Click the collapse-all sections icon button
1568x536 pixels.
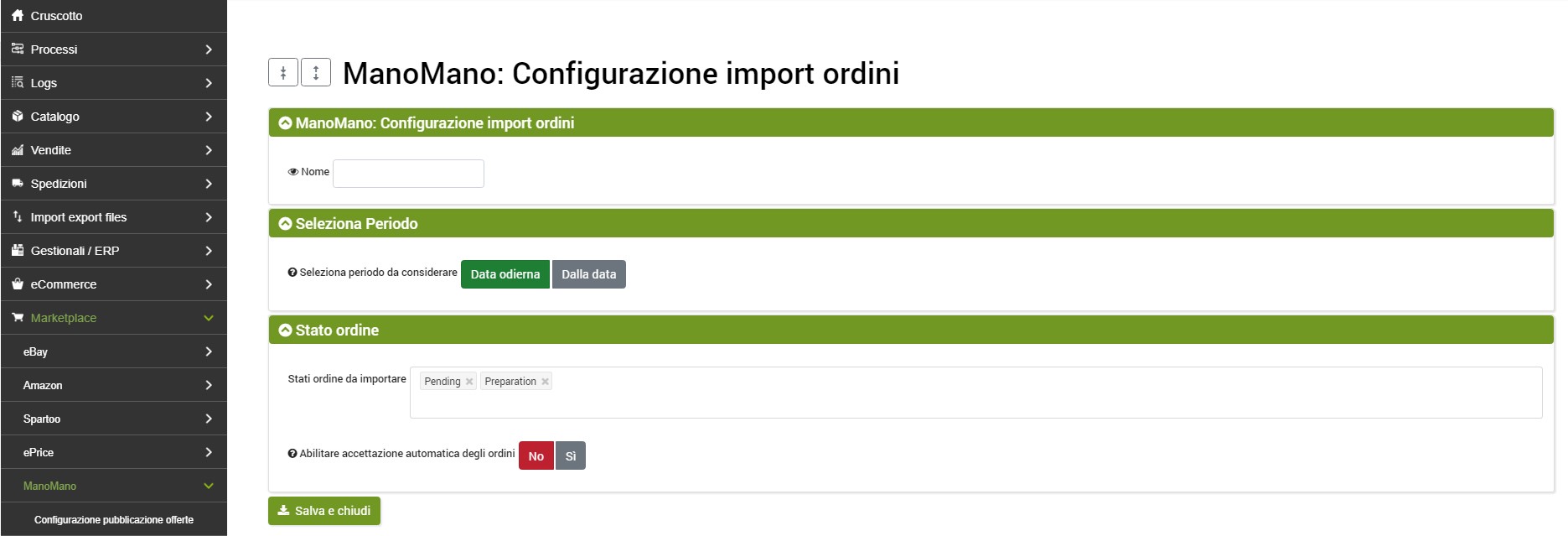[x=283, y=73]
